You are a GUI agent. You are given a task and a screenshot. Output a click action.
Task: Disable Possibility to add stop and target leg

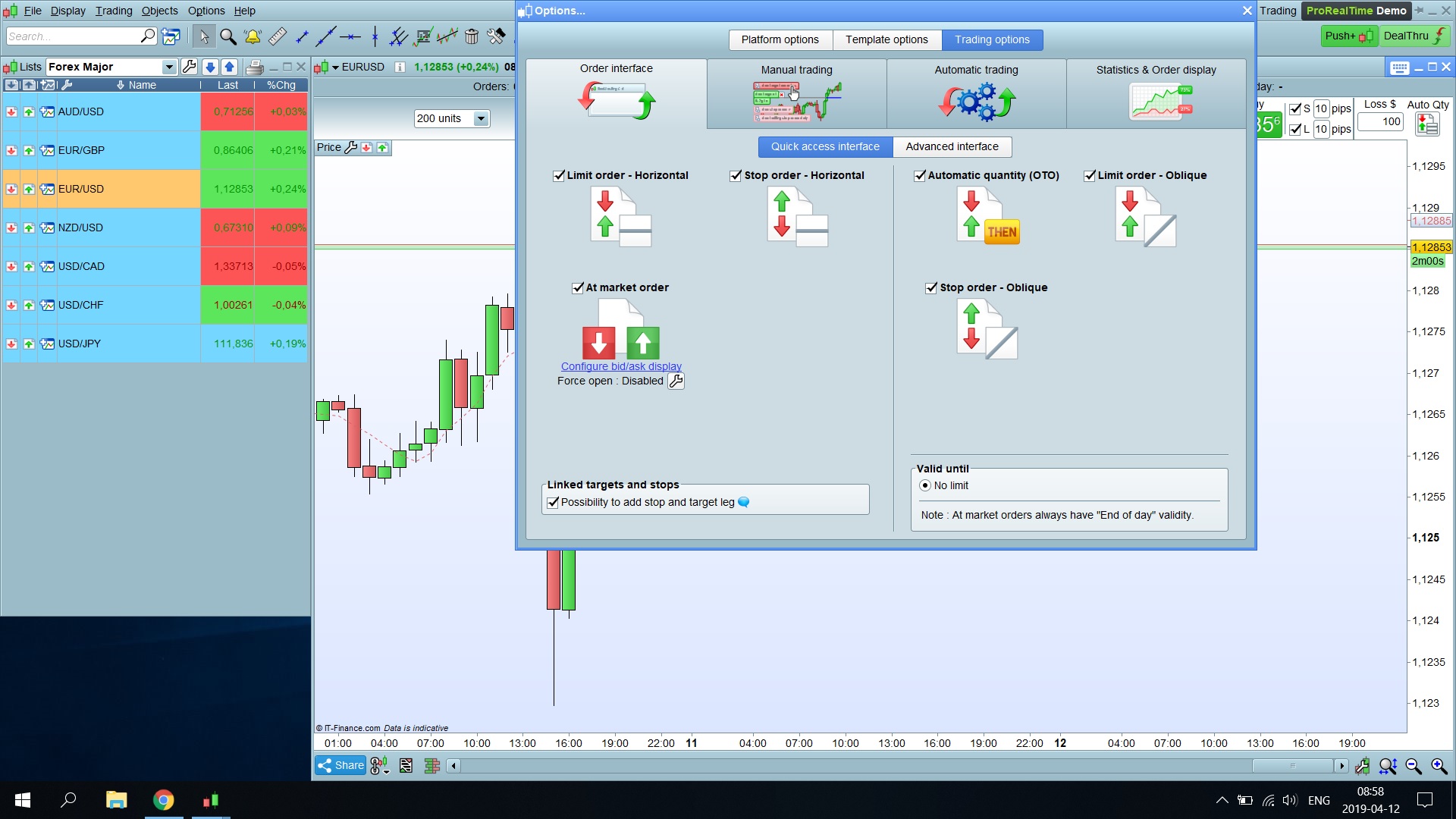(553, 503)
